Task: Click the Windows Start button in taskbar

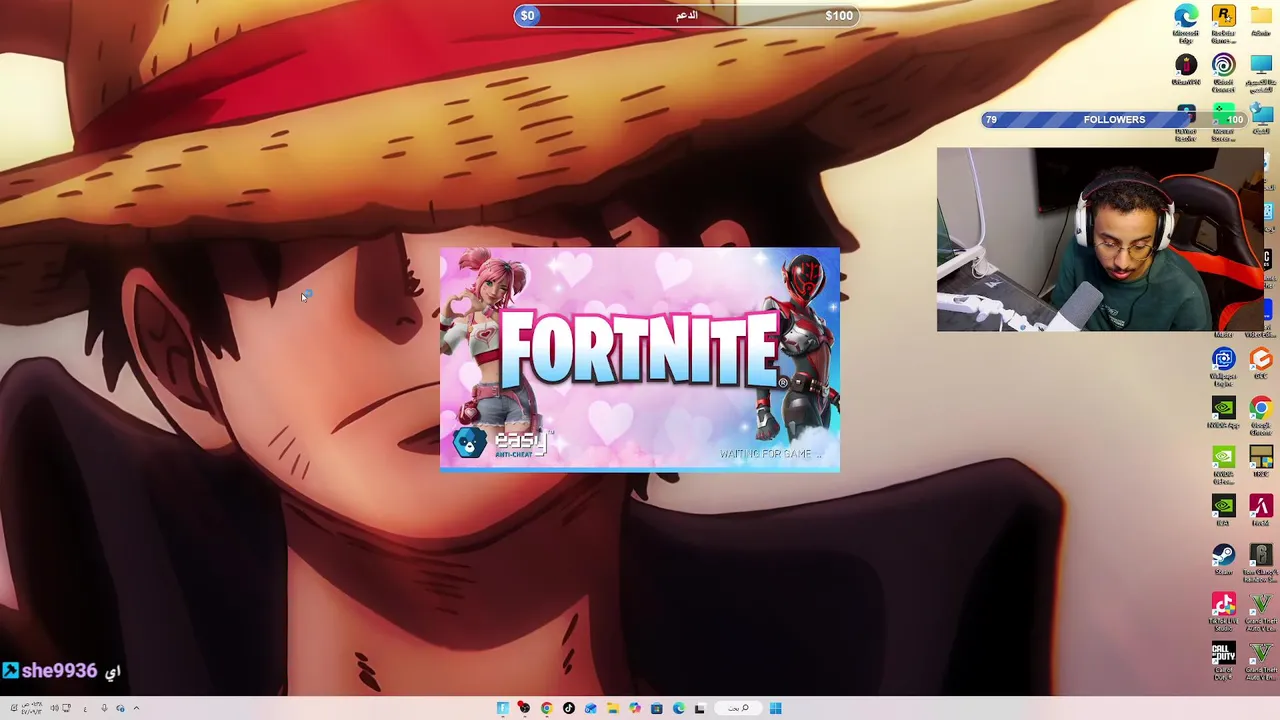Action: [x=776, y=708]
